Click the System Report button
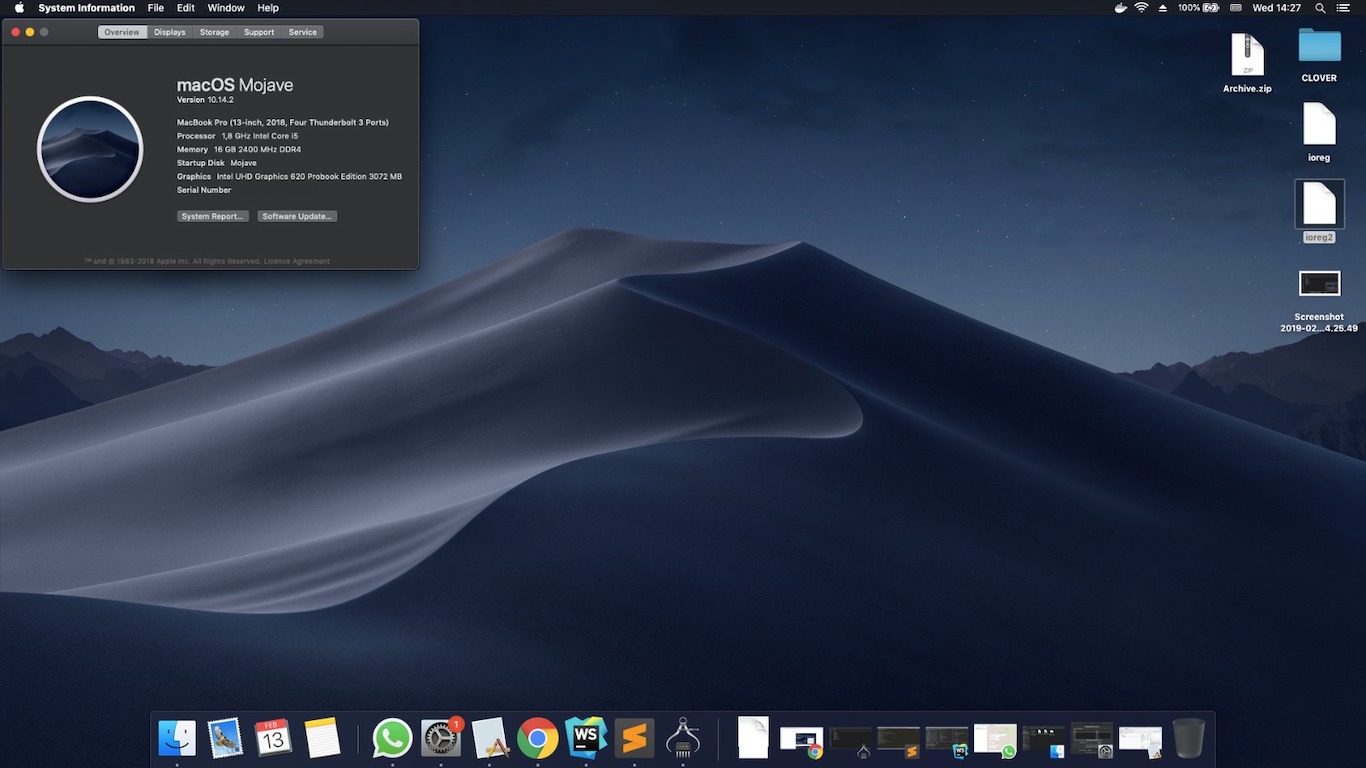 (212, 215)
